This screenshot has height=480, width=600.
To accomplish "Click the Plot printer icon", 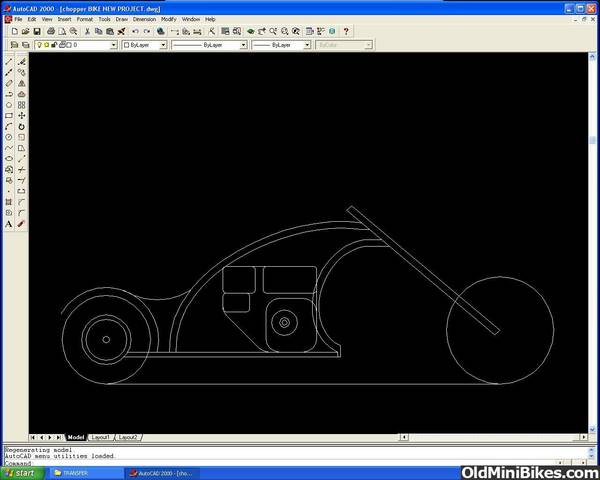I will coord(51,31).
